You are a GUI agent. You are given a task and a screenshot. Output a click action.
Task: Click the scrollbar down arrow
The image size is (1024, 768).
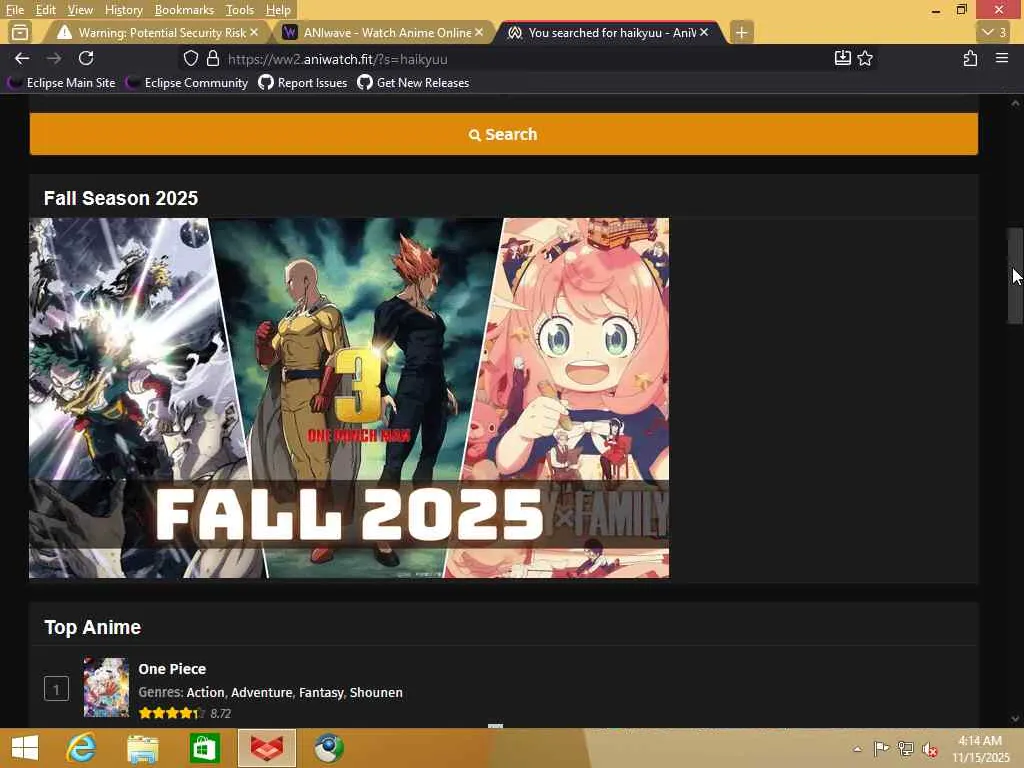[x=1015, y=719]
